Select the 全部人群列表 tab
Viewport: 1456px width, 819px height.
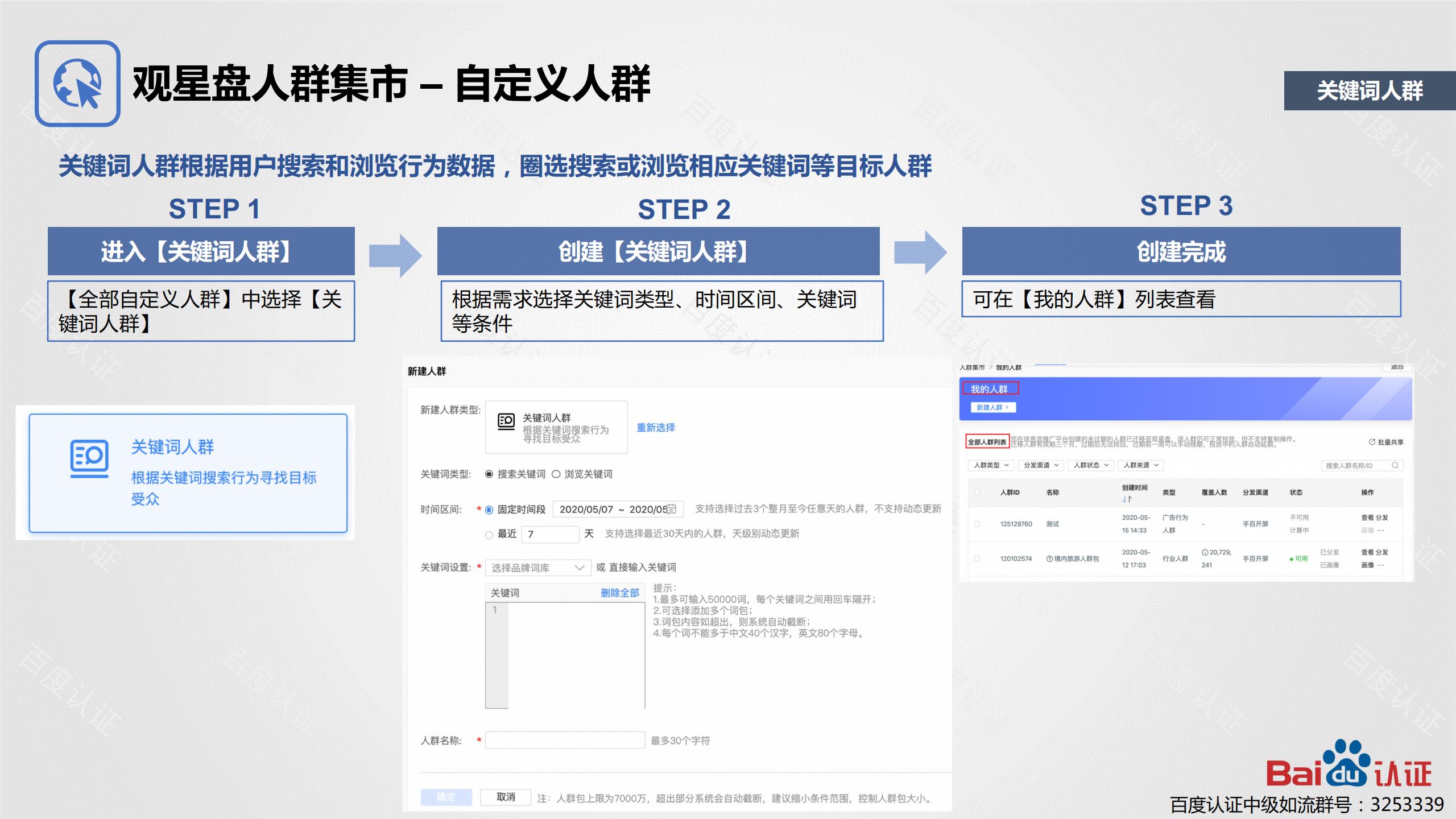(x=987, y=442)
